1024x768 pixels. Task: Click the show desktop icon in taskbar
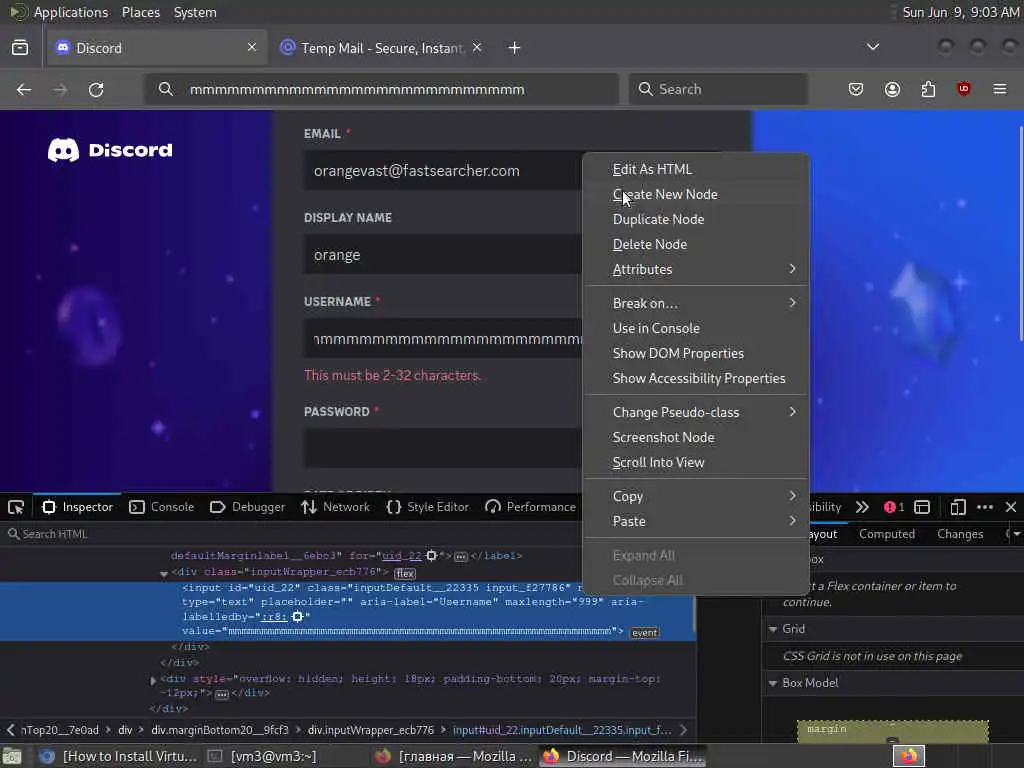(x=11, y=756)
